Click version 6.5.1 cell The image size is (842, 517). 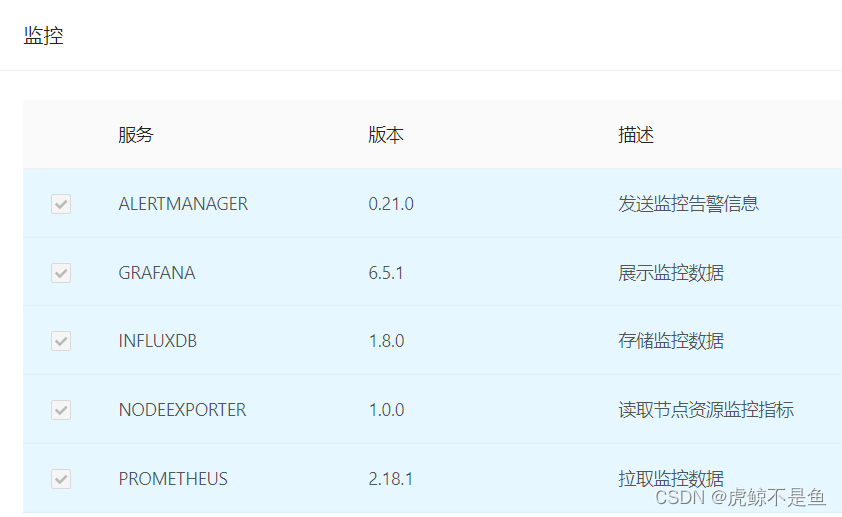386,273
